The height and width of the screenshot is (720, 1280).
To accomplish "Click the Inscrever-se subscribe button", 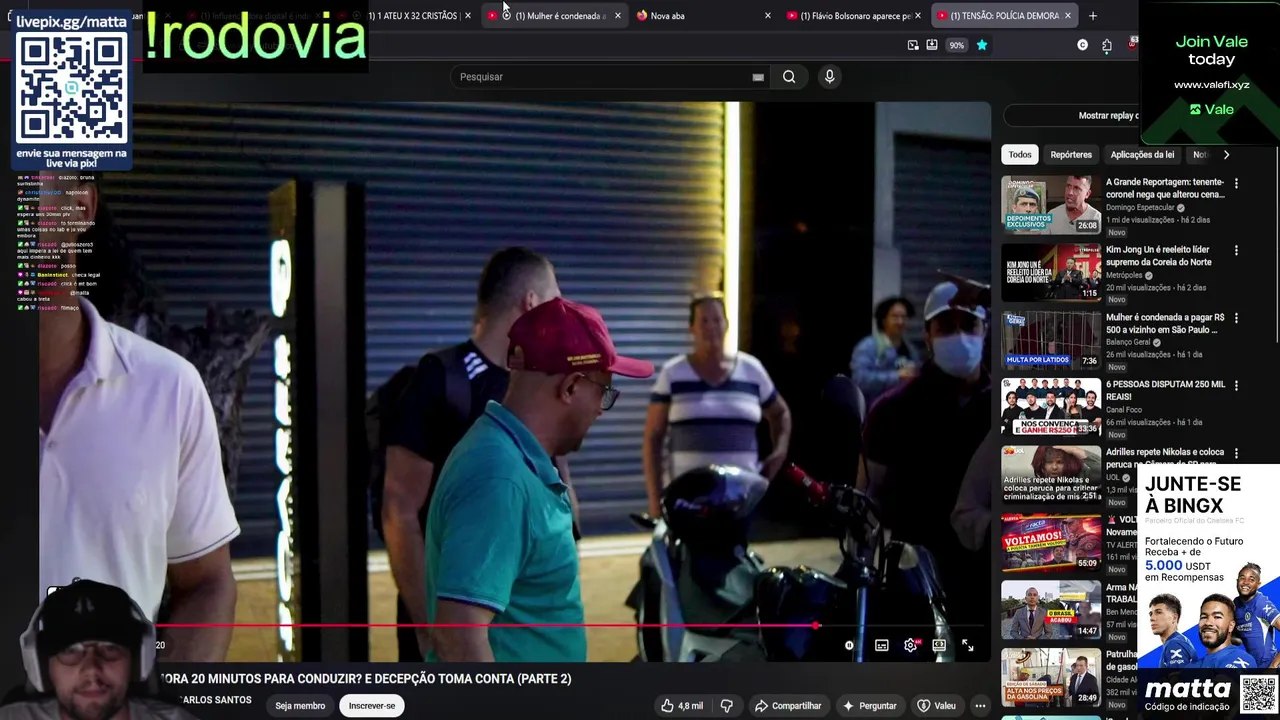I will pyautogui.click(x=372, y=706).
